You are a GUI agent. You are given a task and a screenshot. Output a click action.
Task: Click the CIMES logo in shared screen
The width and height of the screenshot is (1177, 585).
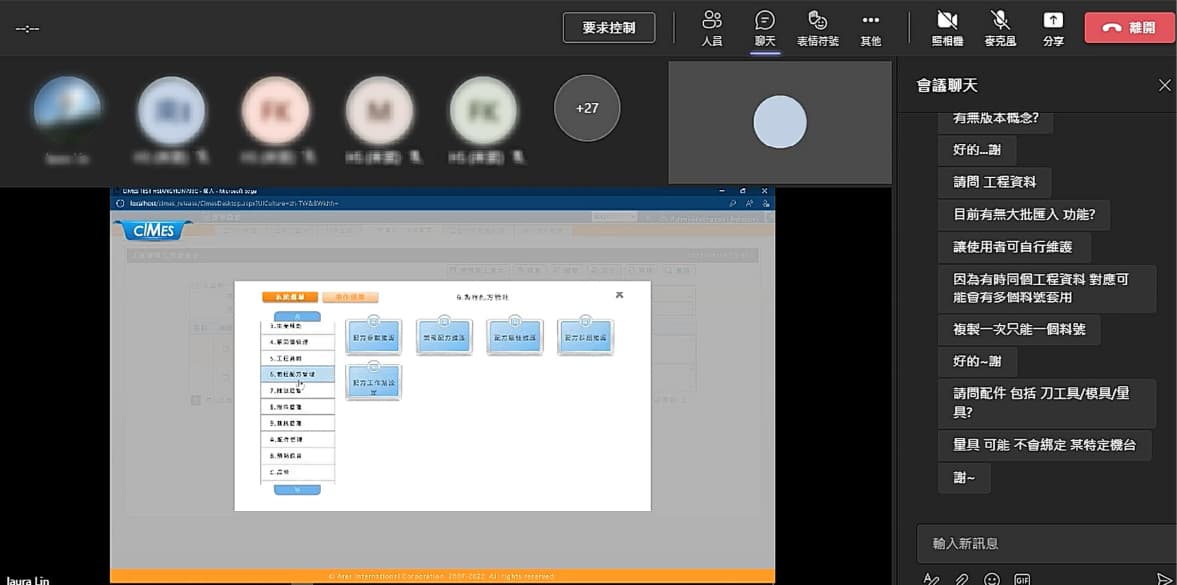click(x=152, y=230)
